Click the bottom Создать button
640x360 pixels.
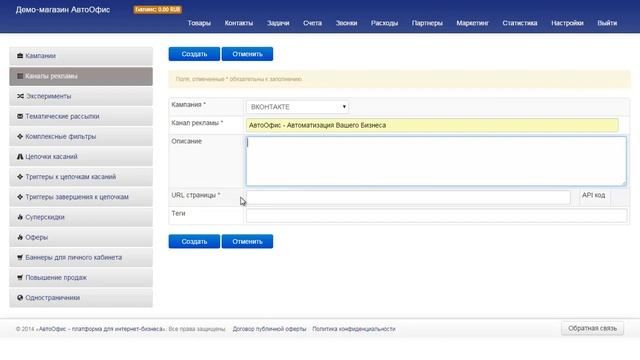click(194, 242)
